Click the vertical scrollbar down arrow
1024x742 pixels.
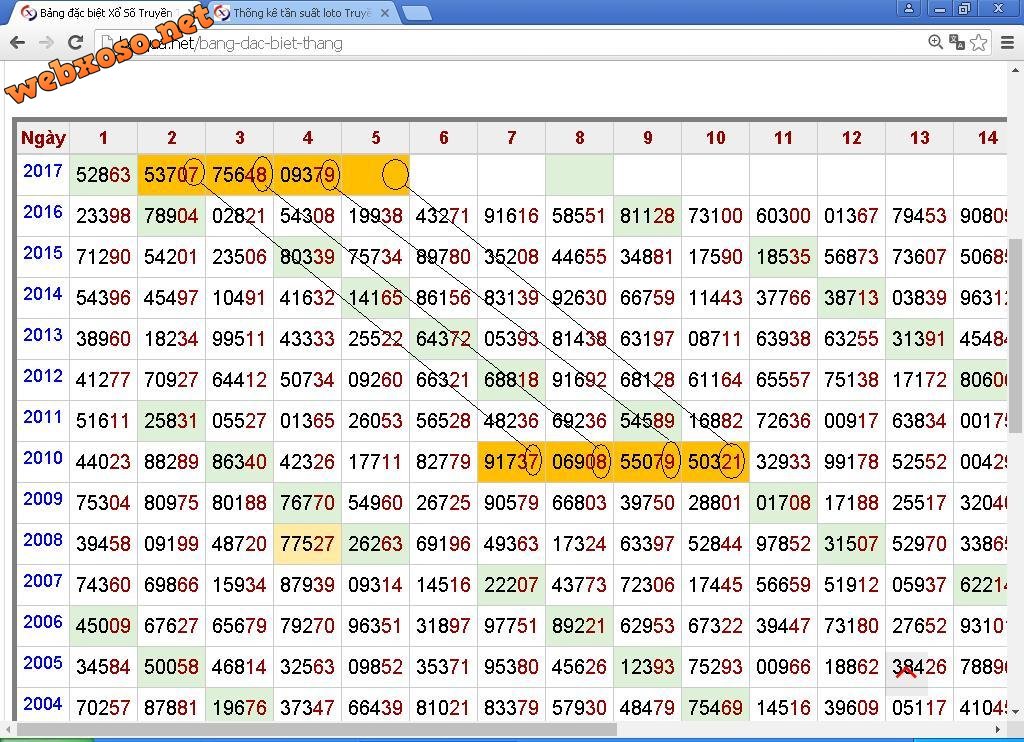tap(1016, 711)
